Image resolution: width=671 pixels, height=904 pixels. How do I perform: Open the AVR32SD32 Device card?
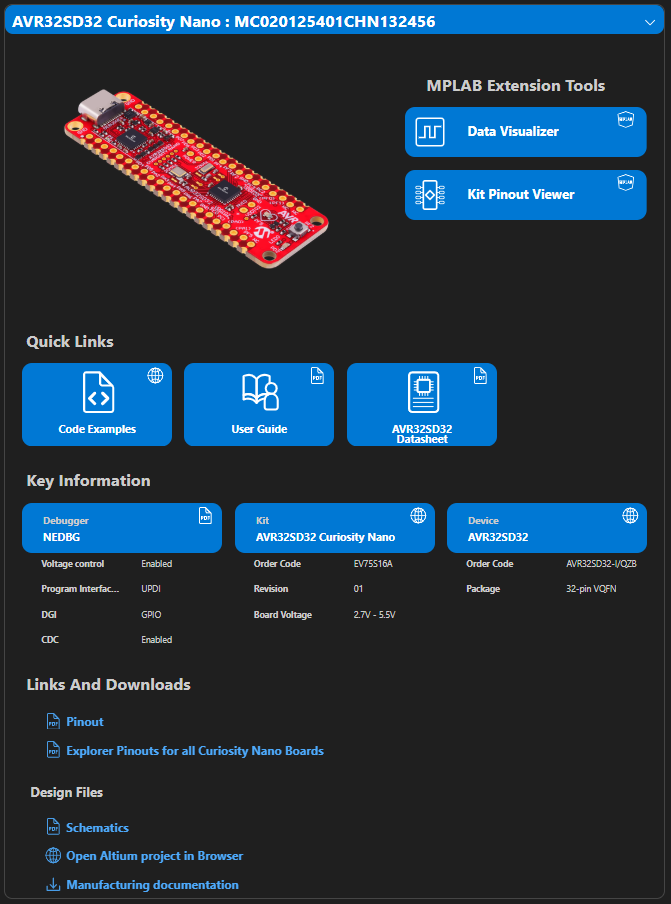coord(547,528)
